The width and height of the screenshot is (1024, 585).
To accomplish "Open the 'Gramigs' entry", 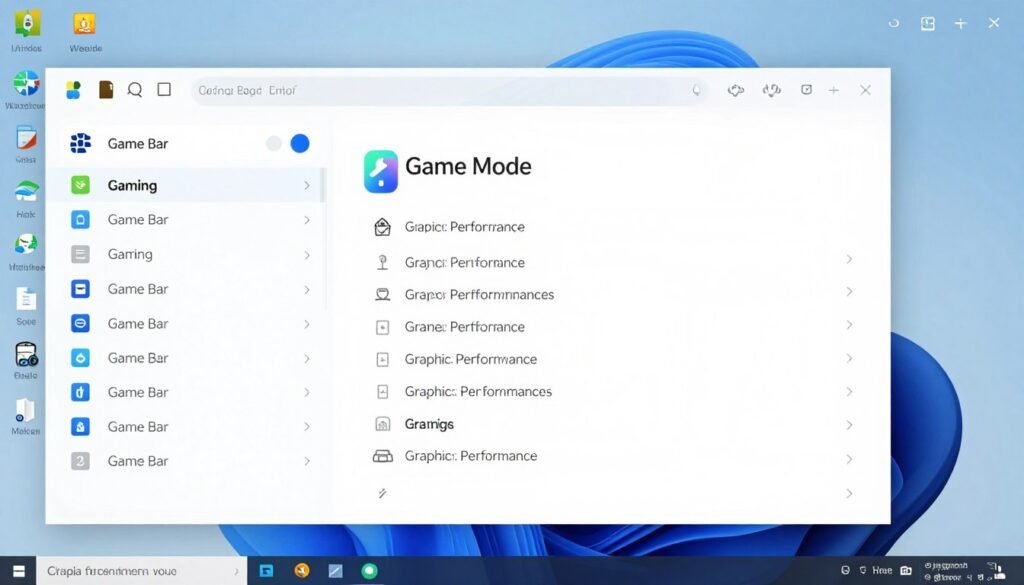I will tap(429, 424).
